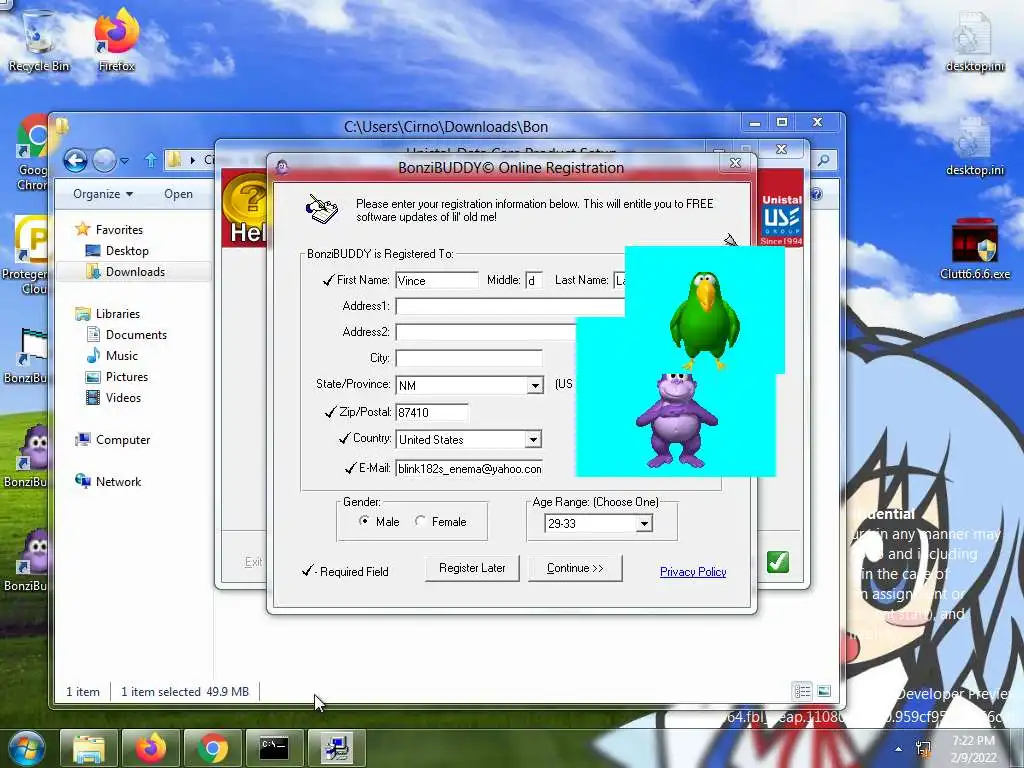Click the Middle initial input field
Screen dimensions: 1024x768
coord(534,280)
